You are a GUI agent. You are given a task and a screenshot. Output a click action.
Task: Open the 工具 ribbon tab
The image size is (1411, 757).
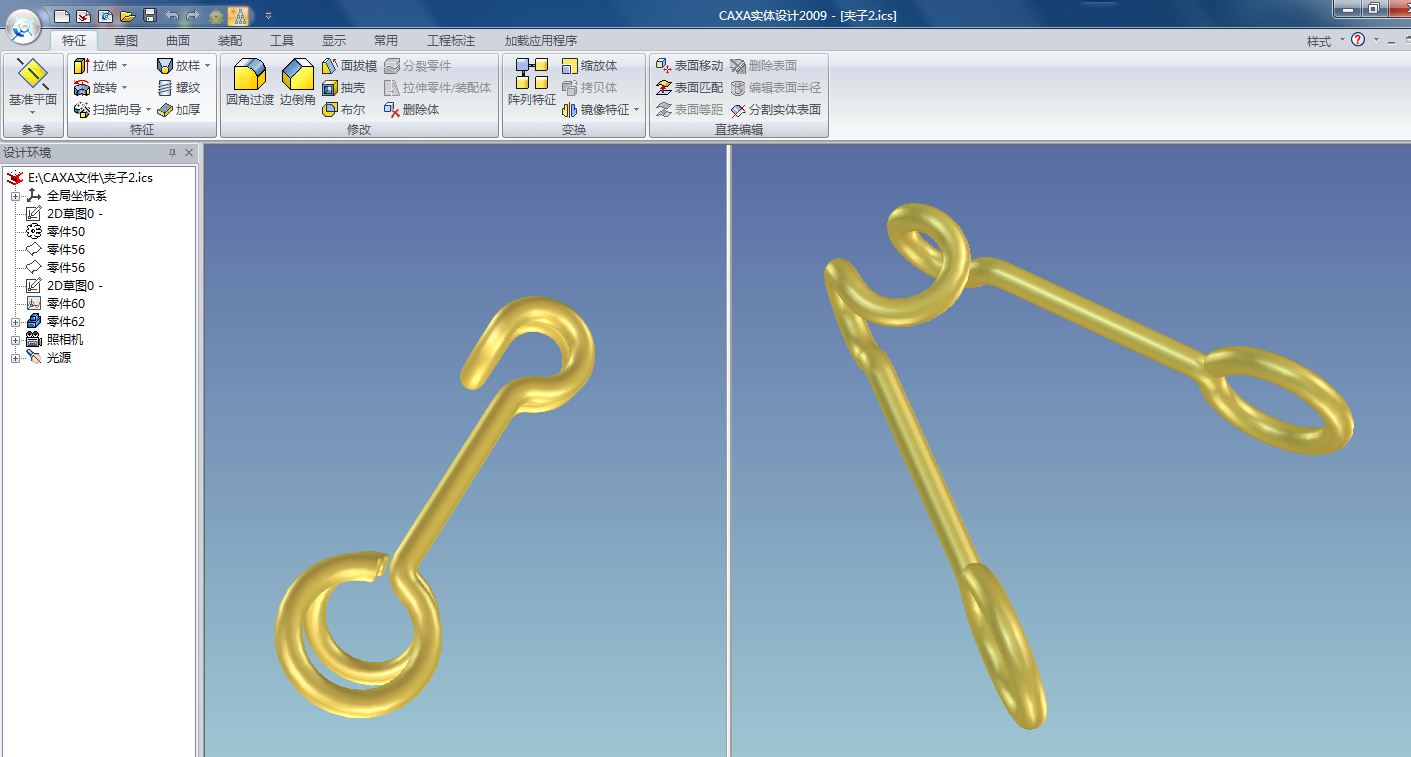coord(282,41)
